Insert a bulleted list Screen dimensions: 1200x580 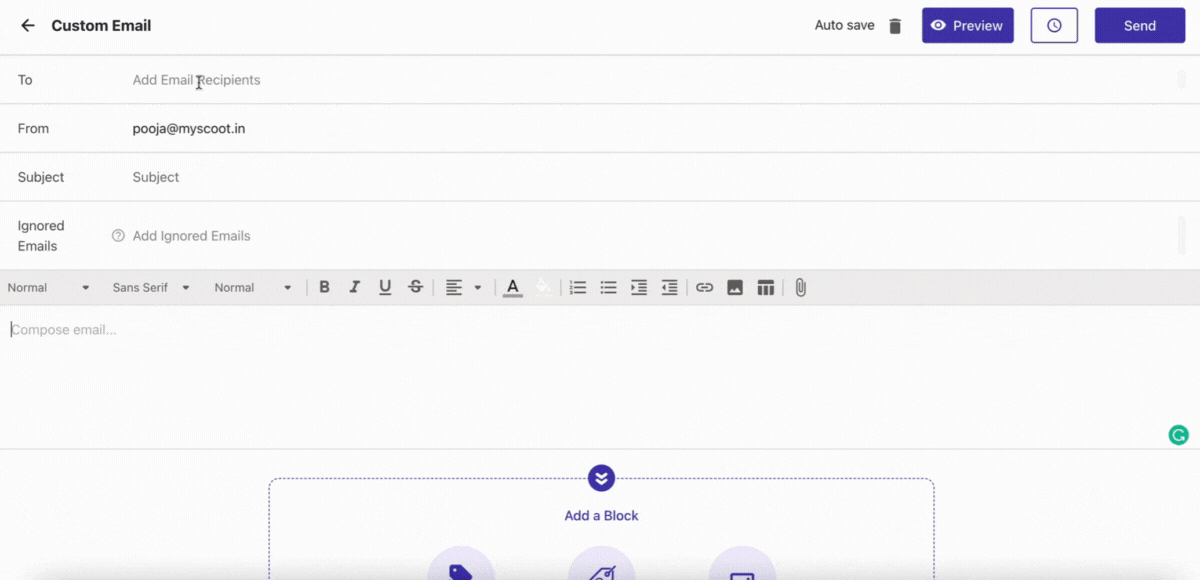click(608, 287)
